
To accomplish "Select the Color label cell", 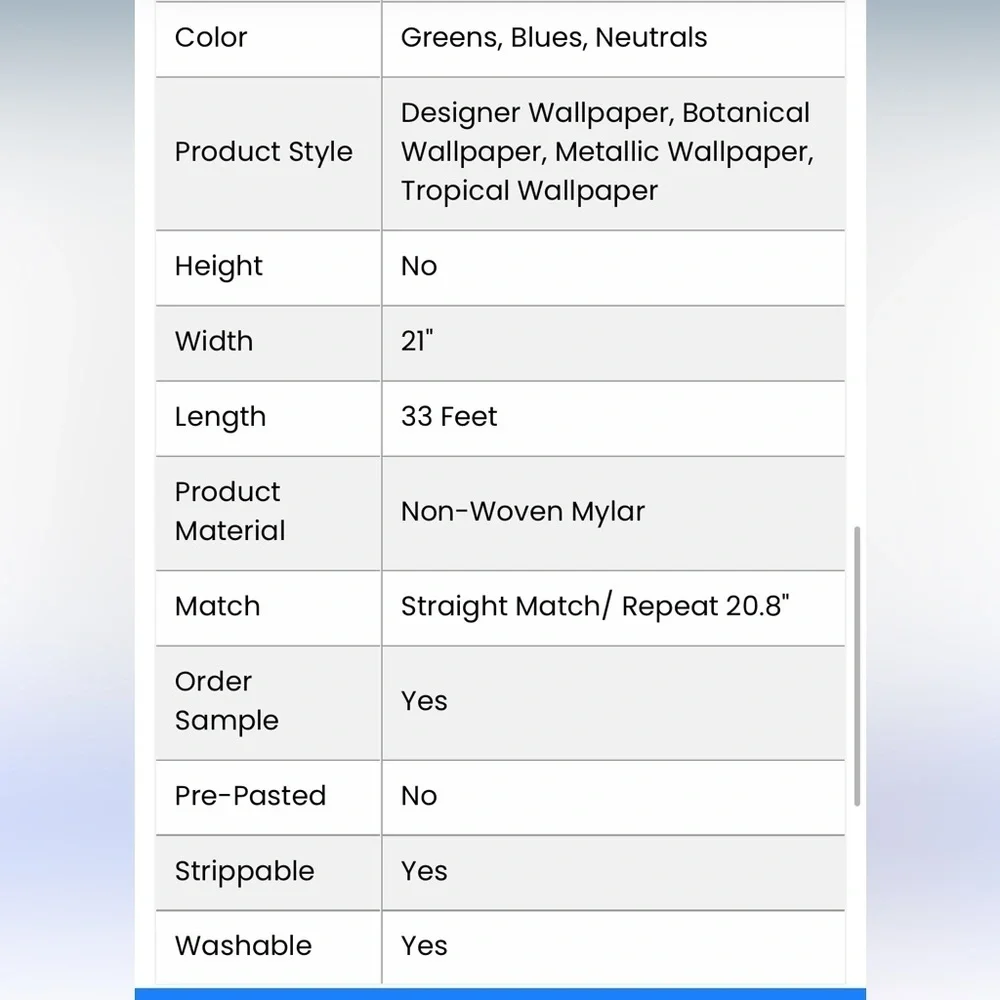I will pos(268,38).
